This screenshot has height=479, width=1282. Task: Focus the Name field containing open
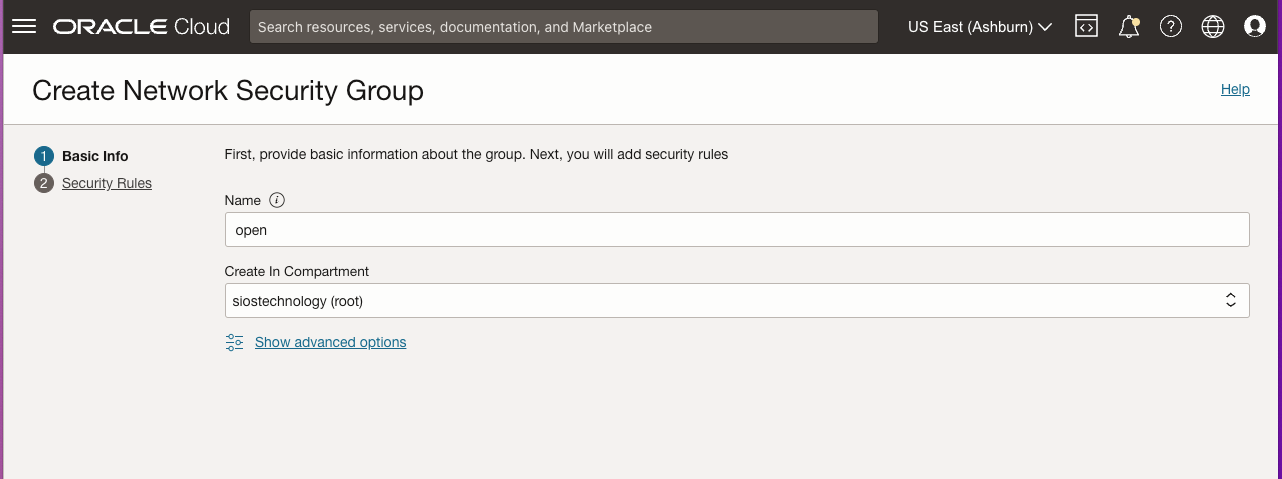[737, 229]
